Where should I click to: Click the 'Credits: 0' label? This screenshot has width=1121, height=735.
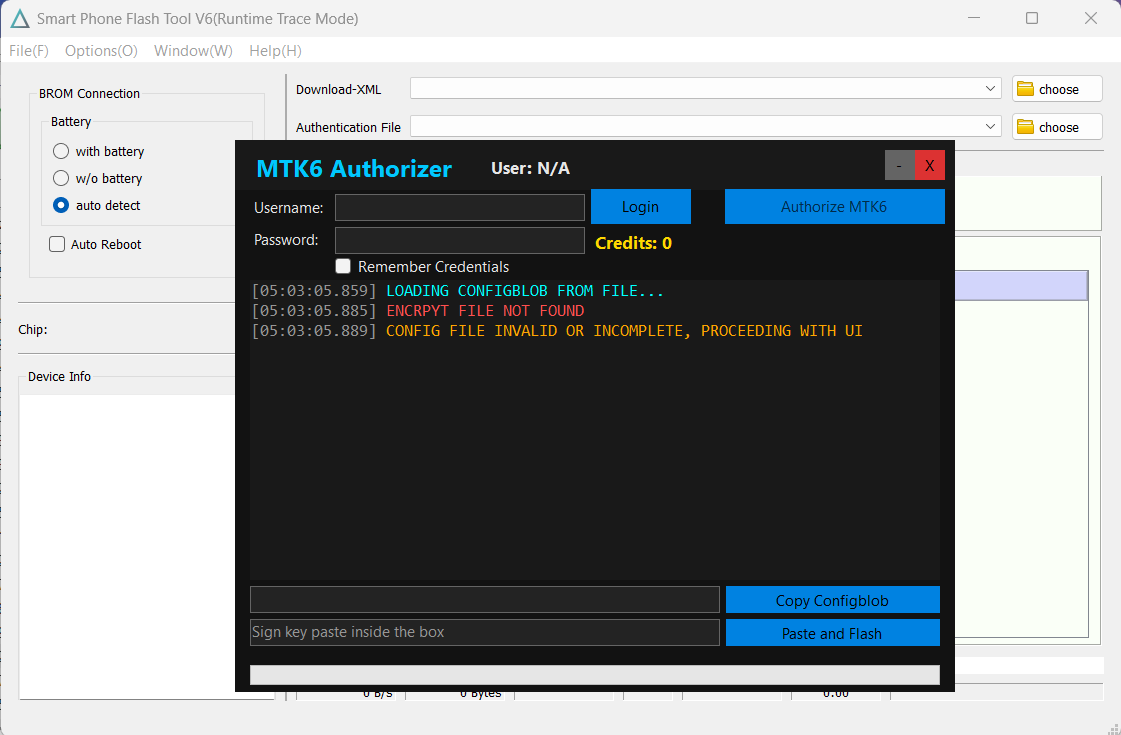pos(633,243)
